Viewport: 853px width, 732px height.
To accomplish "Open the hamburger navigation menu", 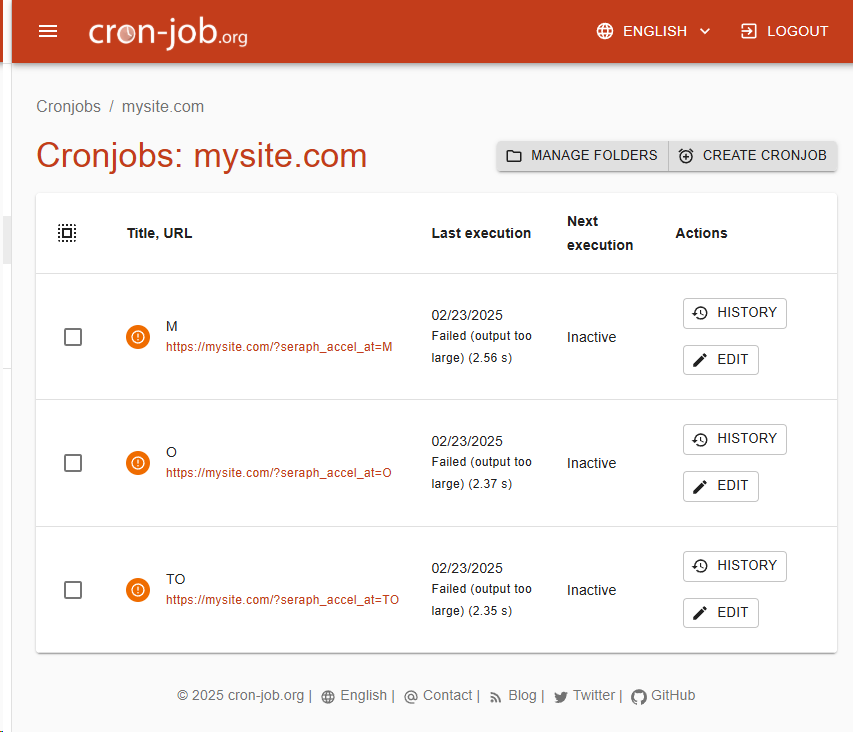I will pos(48,32).
